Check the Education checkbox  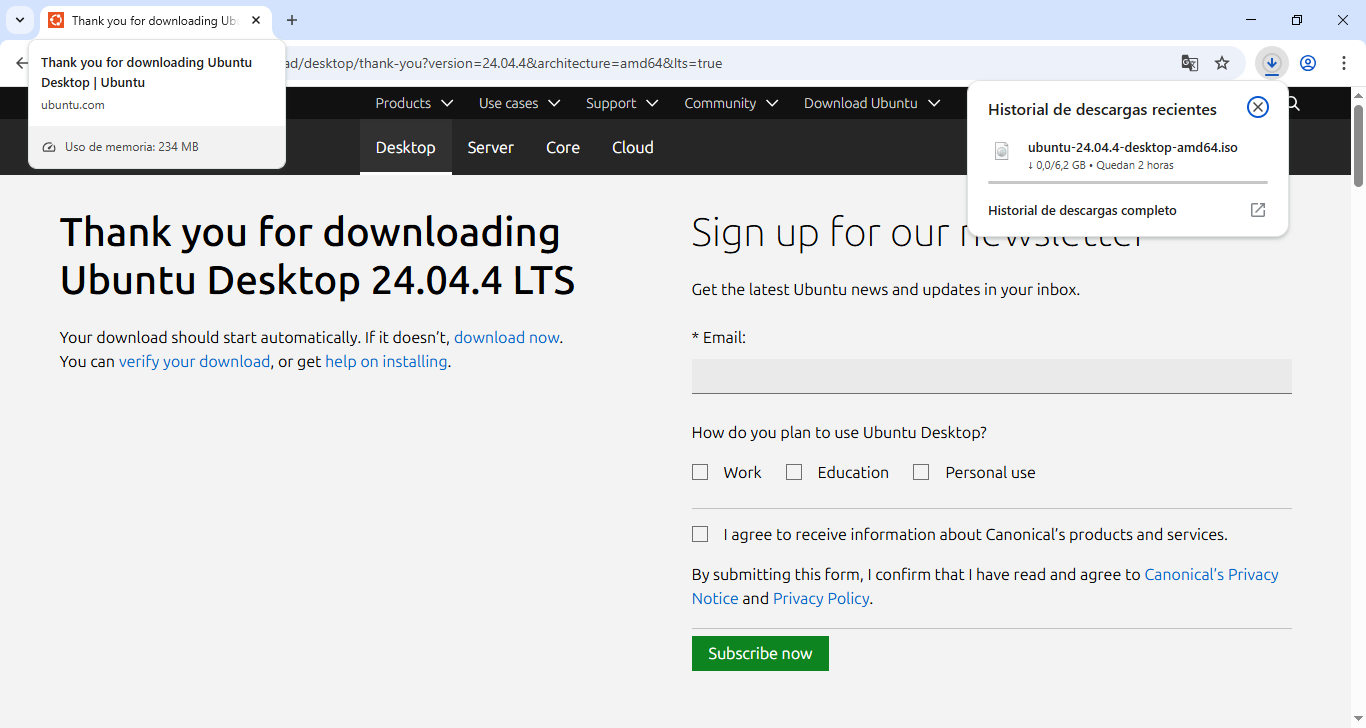794,472
